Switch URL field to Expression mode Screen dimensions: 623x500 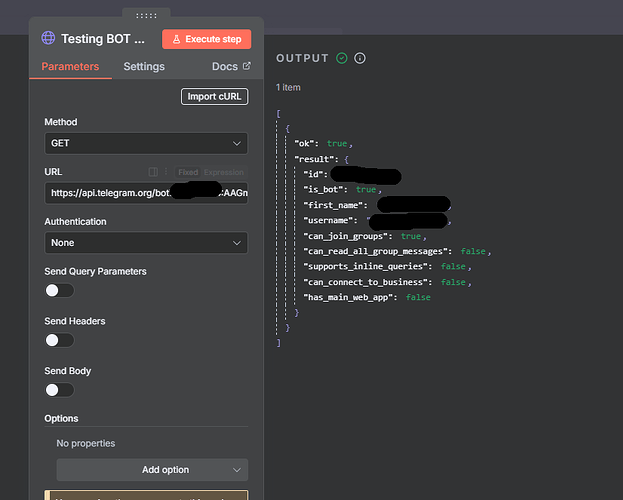pos(224,172)
